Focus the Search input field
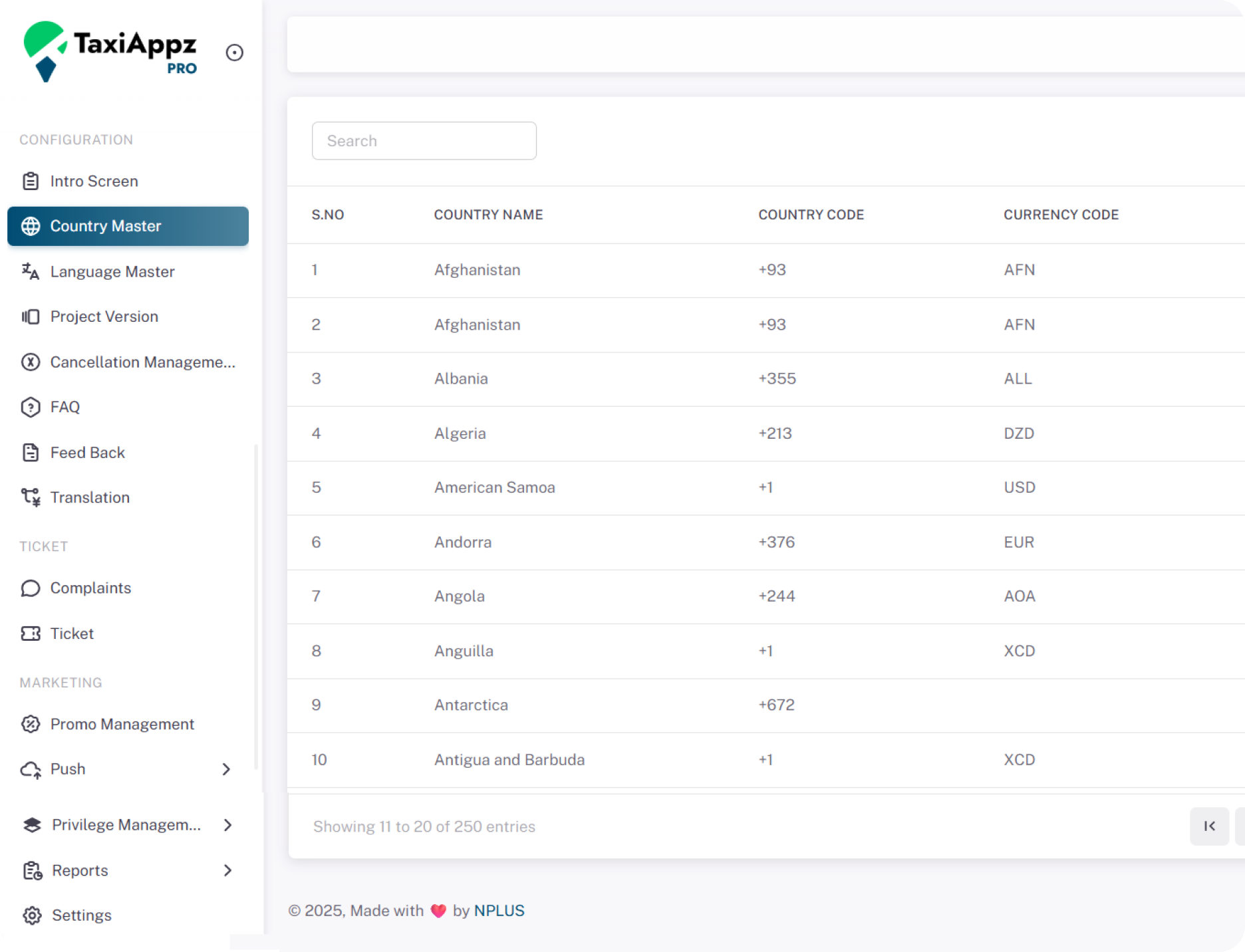This screenshot has width=1245, height=952. point(424,141)
